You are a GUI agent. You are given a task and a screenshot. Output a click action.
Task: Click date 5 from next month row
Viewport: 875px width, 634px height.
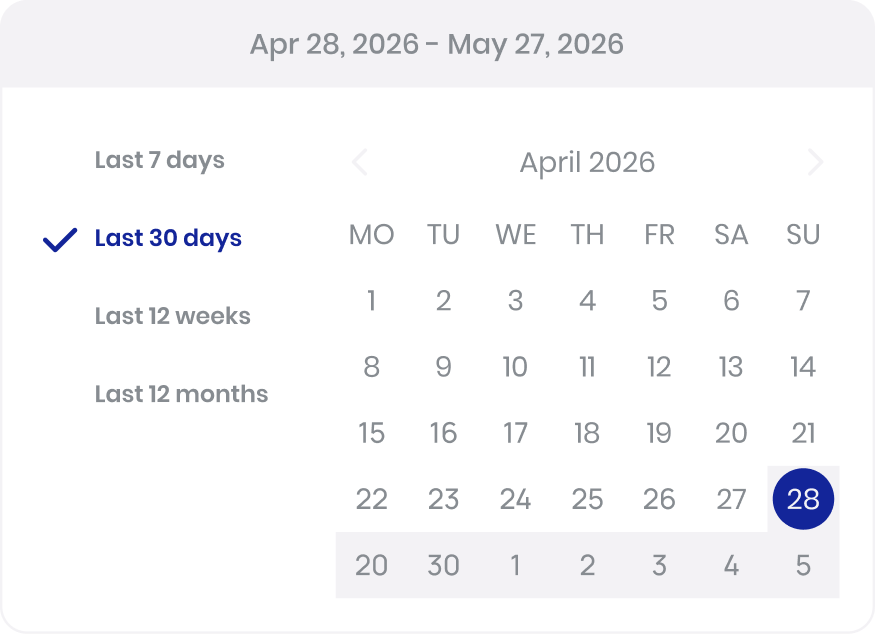tap(803, 565)
